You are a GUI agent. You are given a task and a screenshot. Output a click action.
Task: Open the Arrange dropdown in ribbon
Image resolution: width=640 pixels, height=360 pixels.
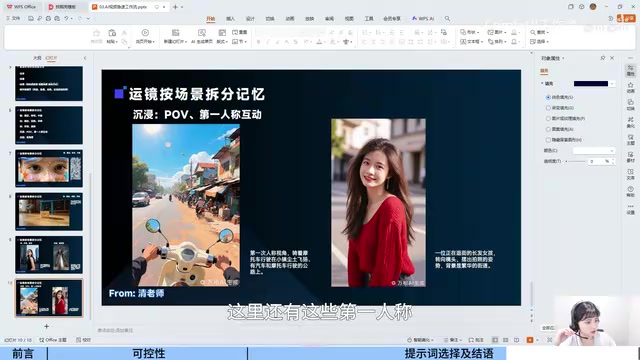pyautogui.click(x=497, y=42)
